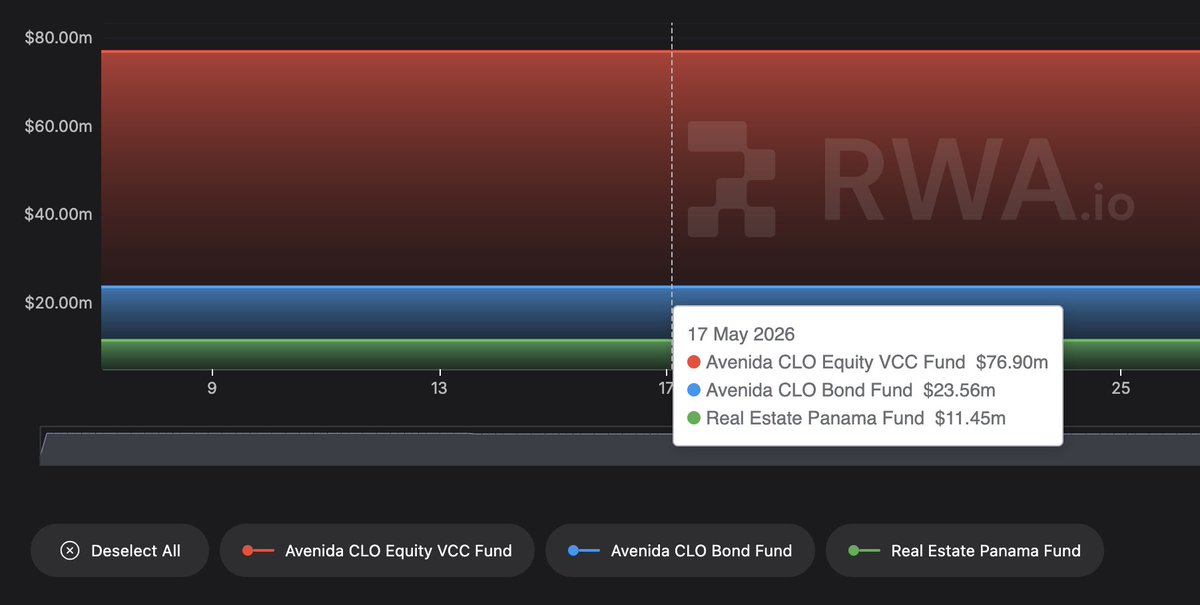The height and width of the screenshot is (605, 1200).
Task: Click the red line marker in Equity VCC legend
Action: coord(258,550)
